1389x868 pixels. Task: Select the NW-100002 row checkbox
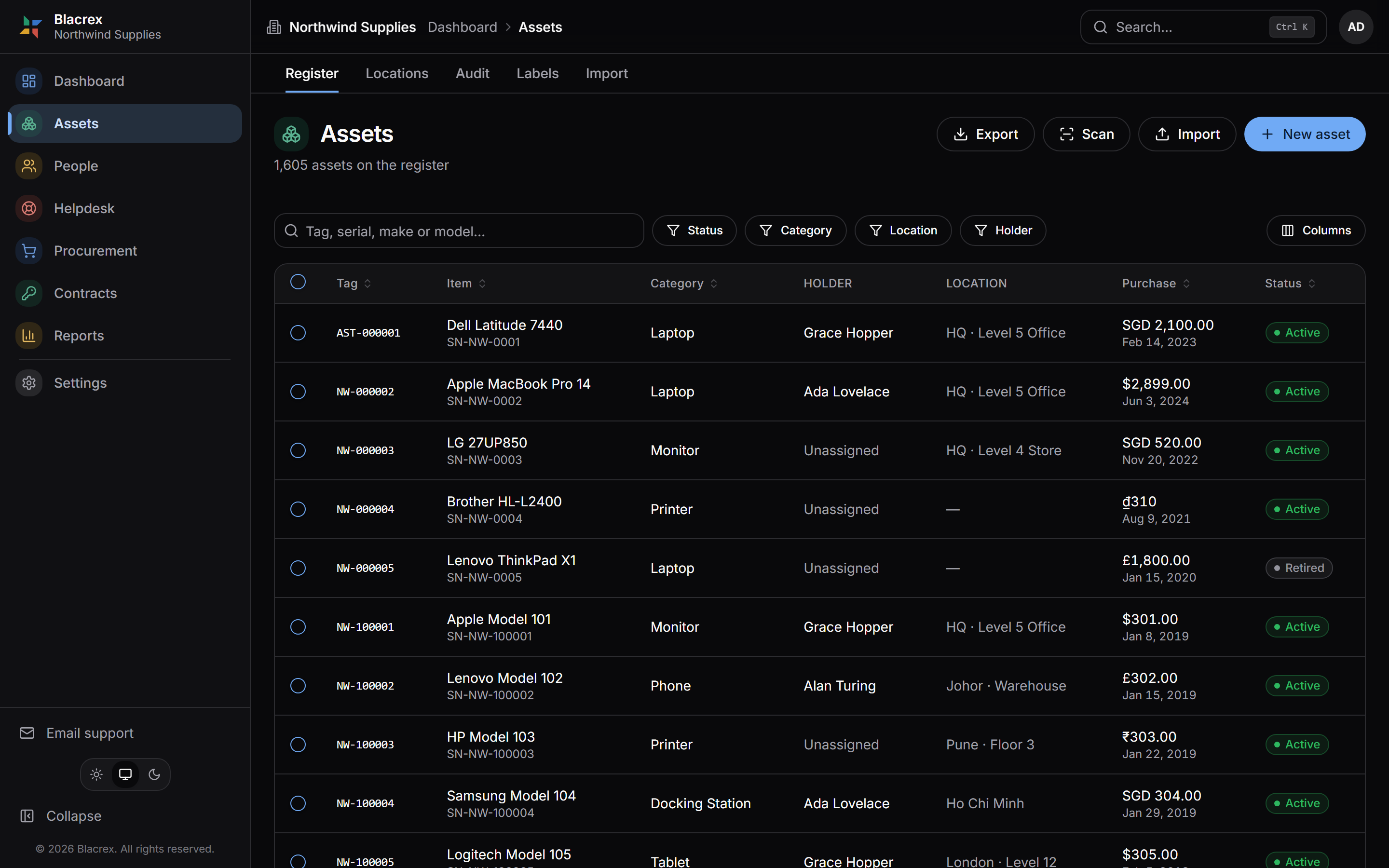pos(298,686)
